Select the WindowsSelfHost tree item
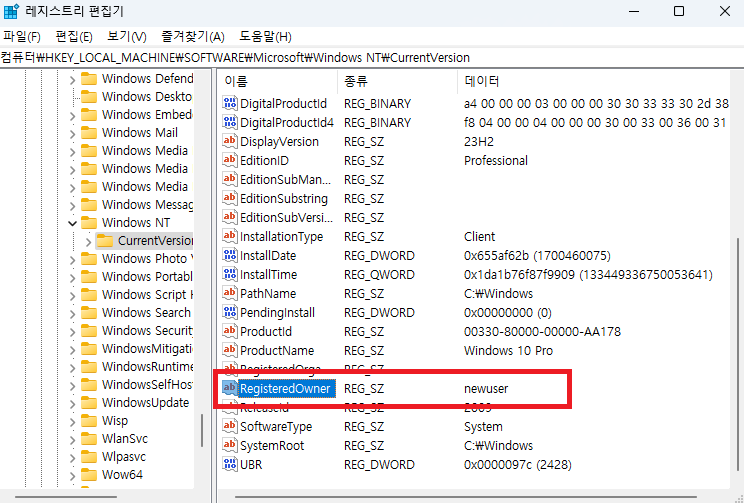The width and height of the screenshot is (744, 503). [148, 385]
